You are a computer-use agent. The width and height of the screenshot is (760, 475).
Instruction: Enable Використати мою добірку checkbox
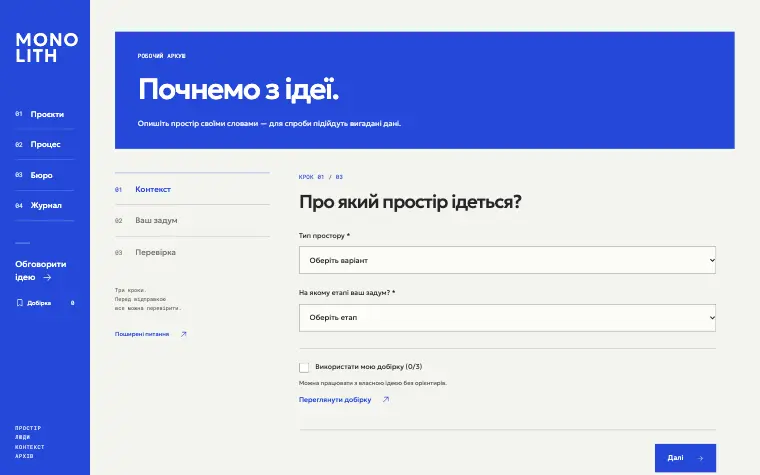(x=304, y=367)
